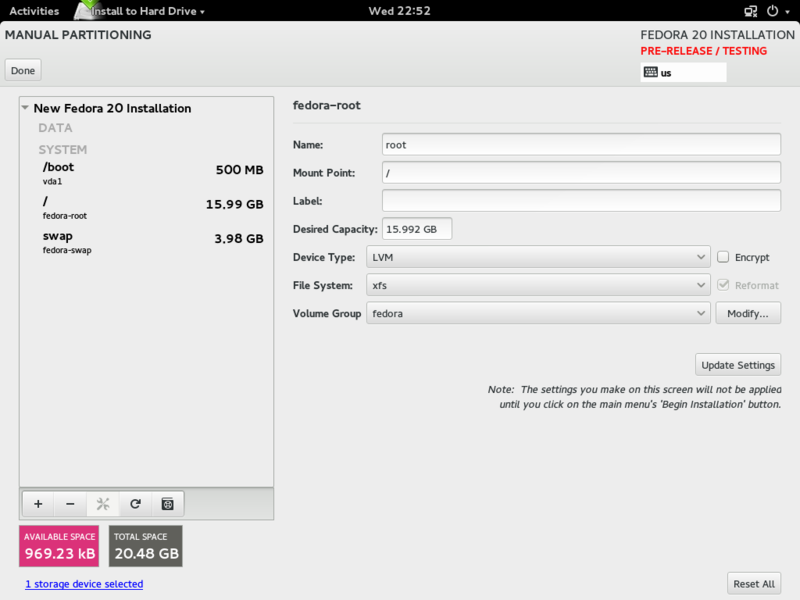Click Reset All button
The image size is (800, 600).
tap(754, 584)
